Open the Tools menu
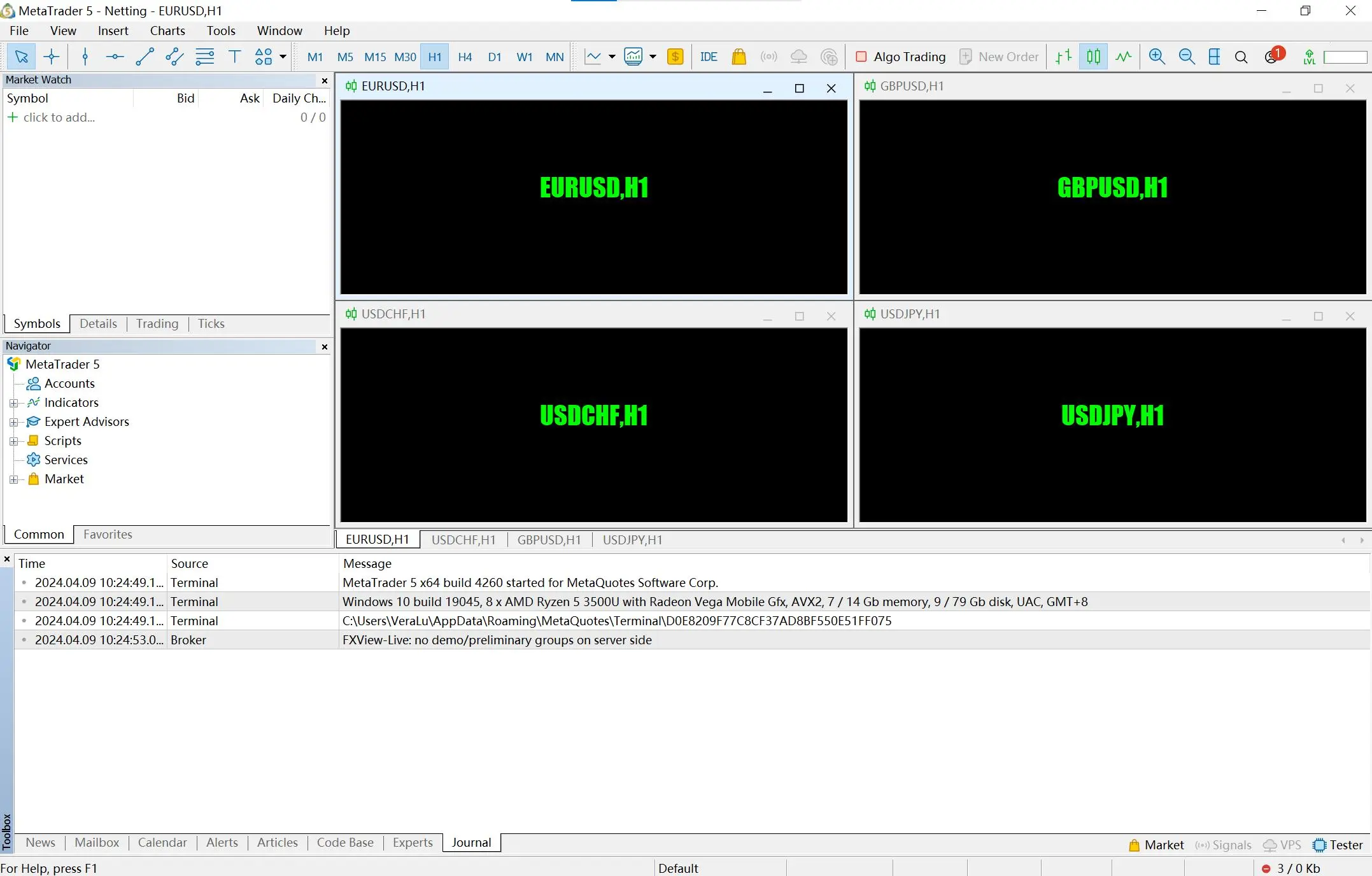 (x=221, y=31)
